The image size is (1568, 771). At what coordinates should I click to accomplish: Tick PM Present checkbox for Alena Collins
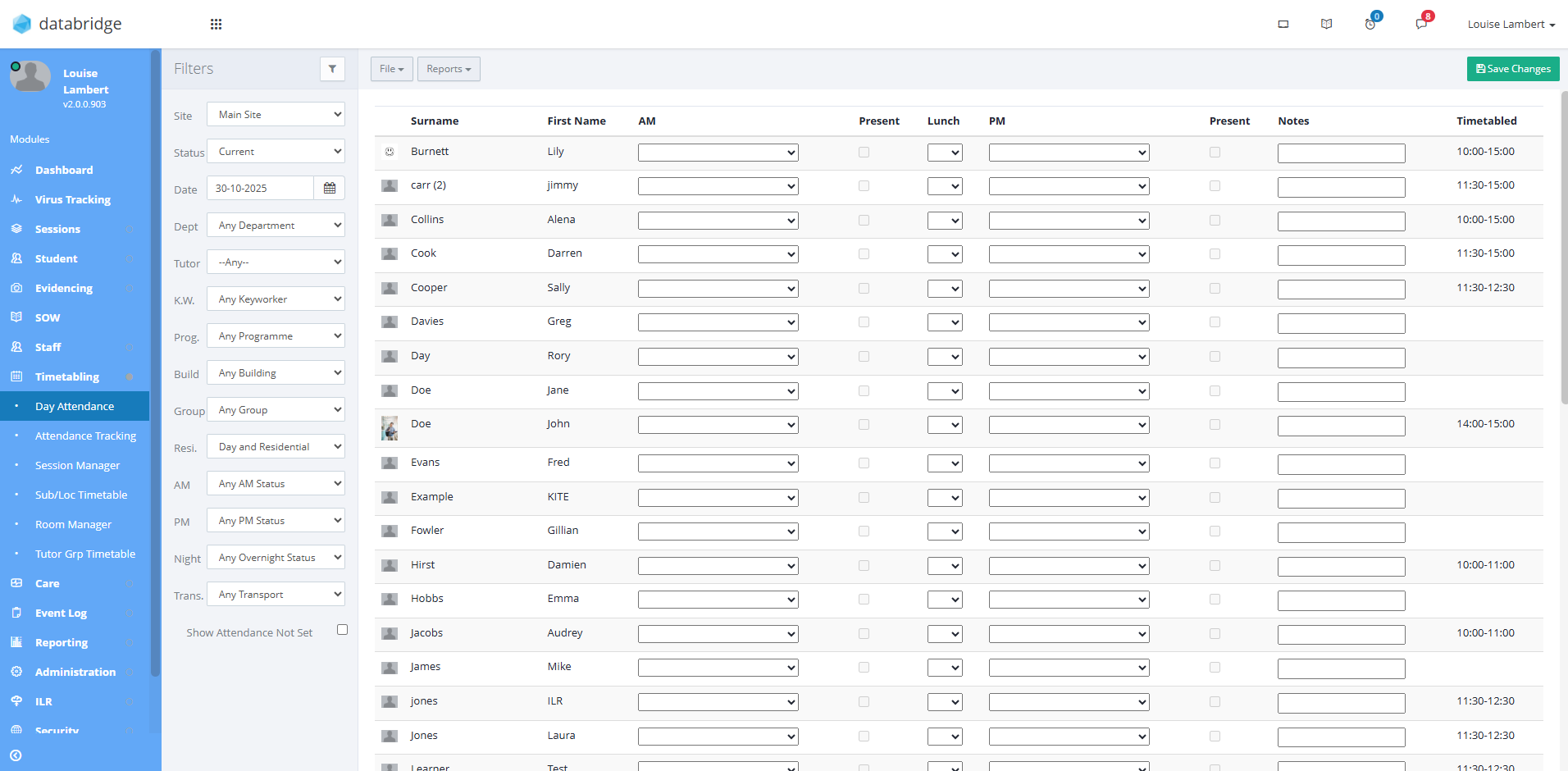[1215, 221]
